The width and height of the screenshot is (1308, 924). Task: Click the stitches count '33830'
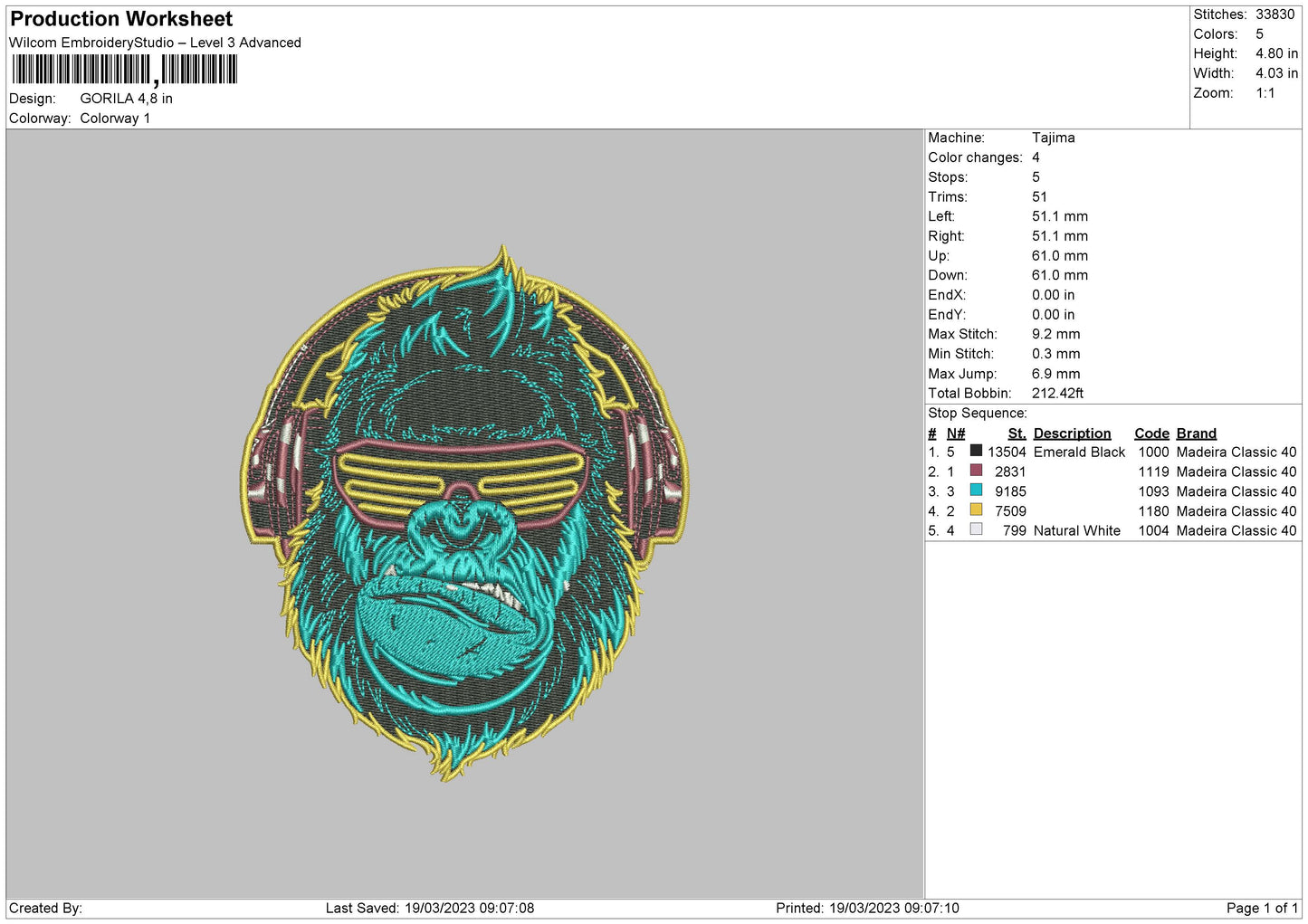[x=1275, y=14]
